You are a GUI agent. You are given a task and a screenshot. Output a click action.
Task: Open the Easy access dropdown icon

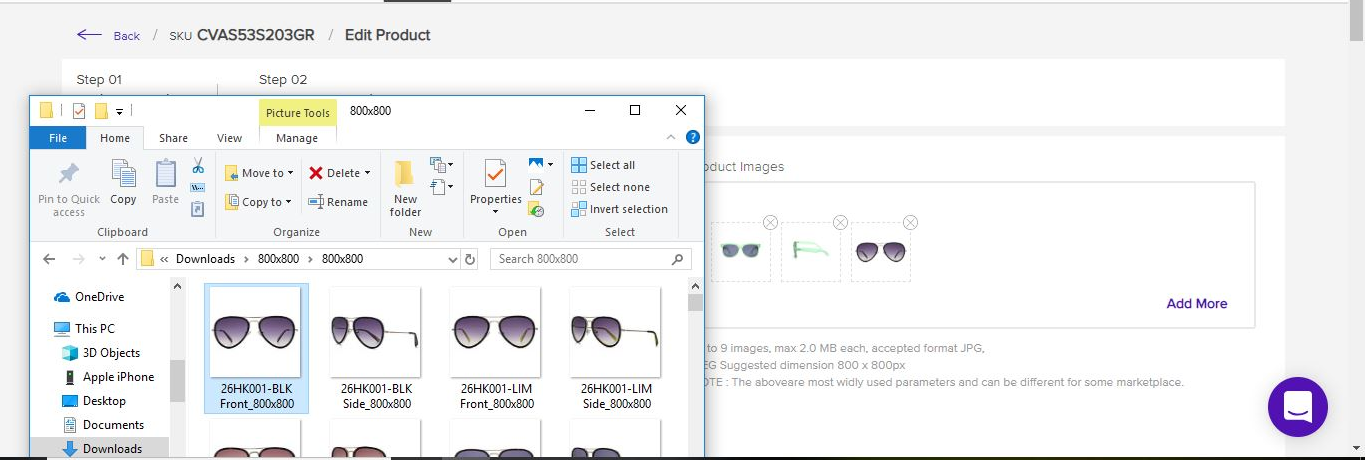[x=441, y=186]
